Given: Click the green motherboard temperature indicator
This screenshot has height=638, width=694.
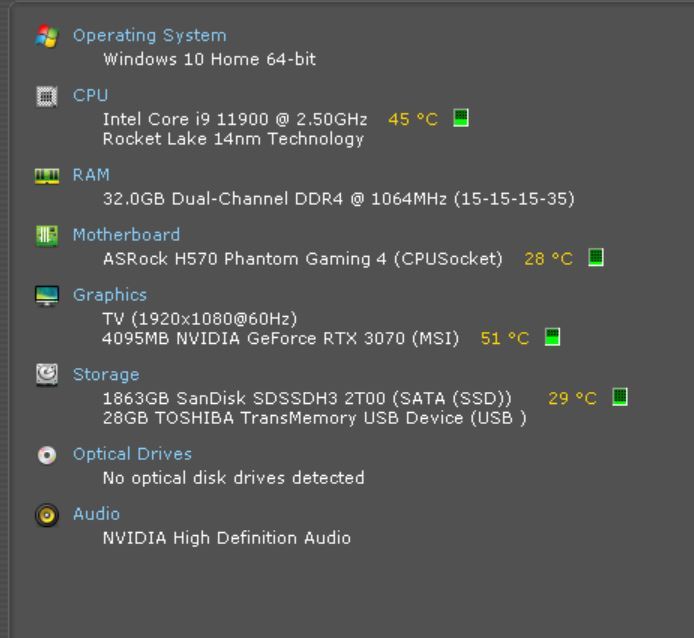Looking at the screenshot, I should coord(596,258).
